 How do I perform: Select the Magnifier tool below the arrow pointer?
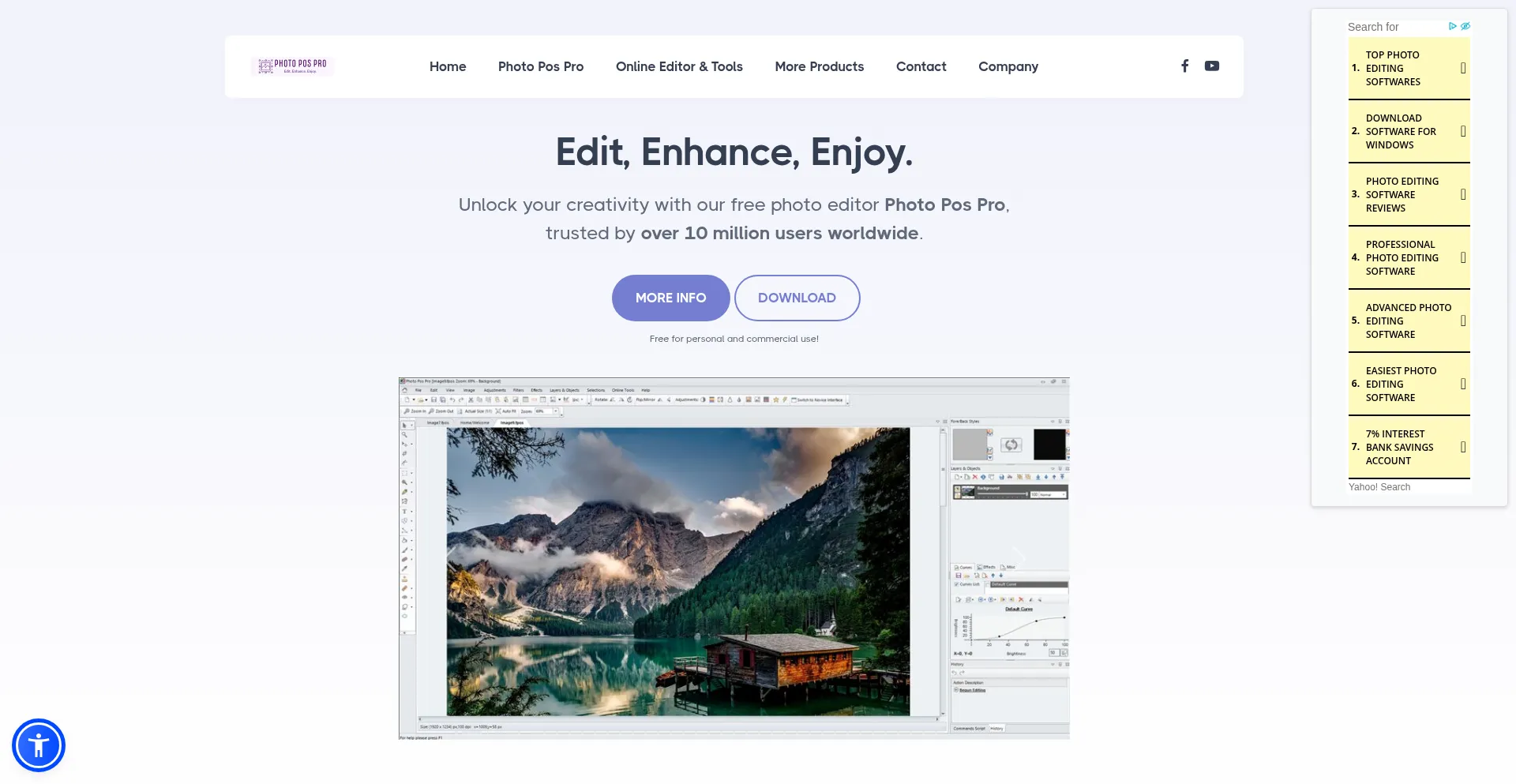point(403,435)
